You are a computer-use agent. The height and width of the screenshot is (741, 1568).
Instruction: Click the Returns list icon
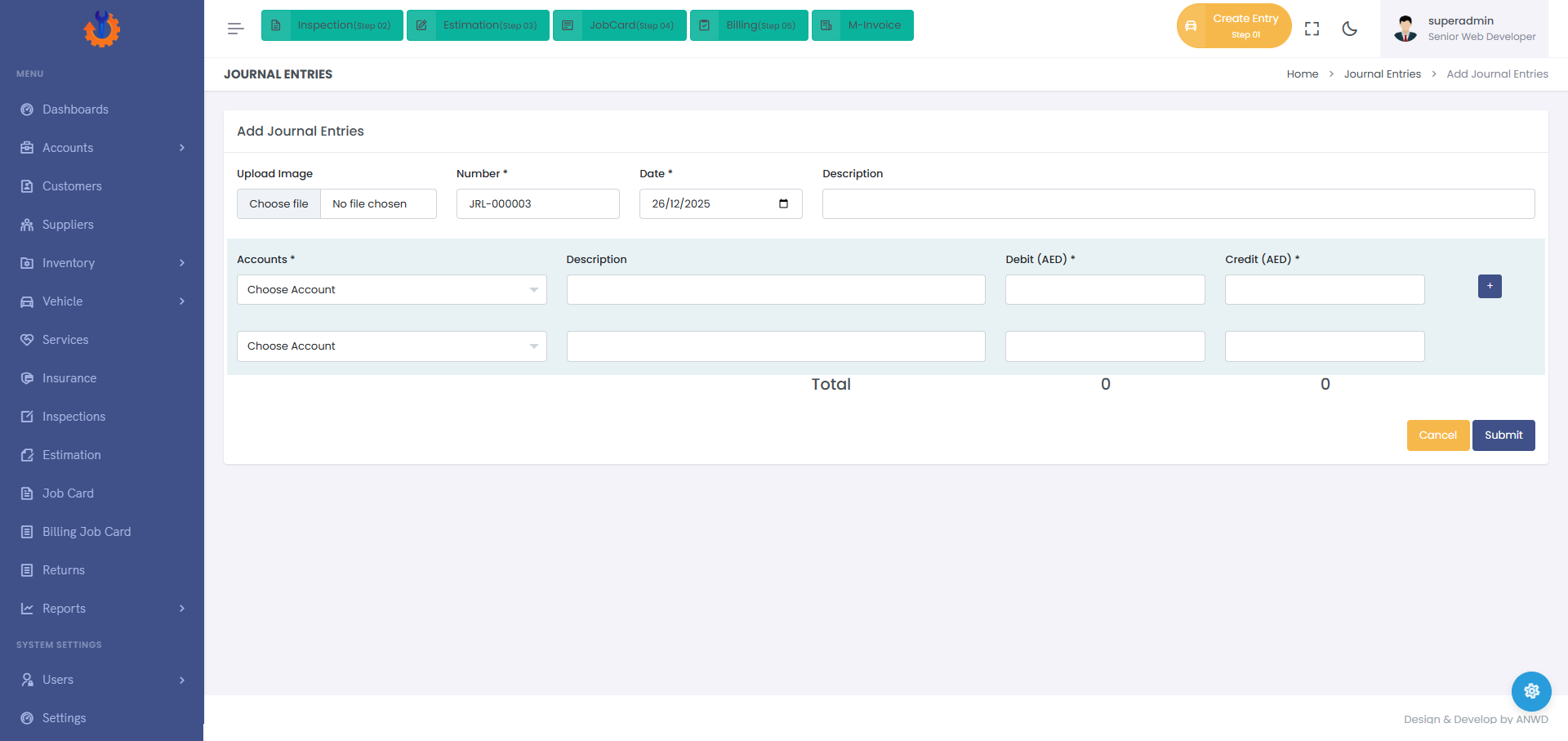click(27, 570)
